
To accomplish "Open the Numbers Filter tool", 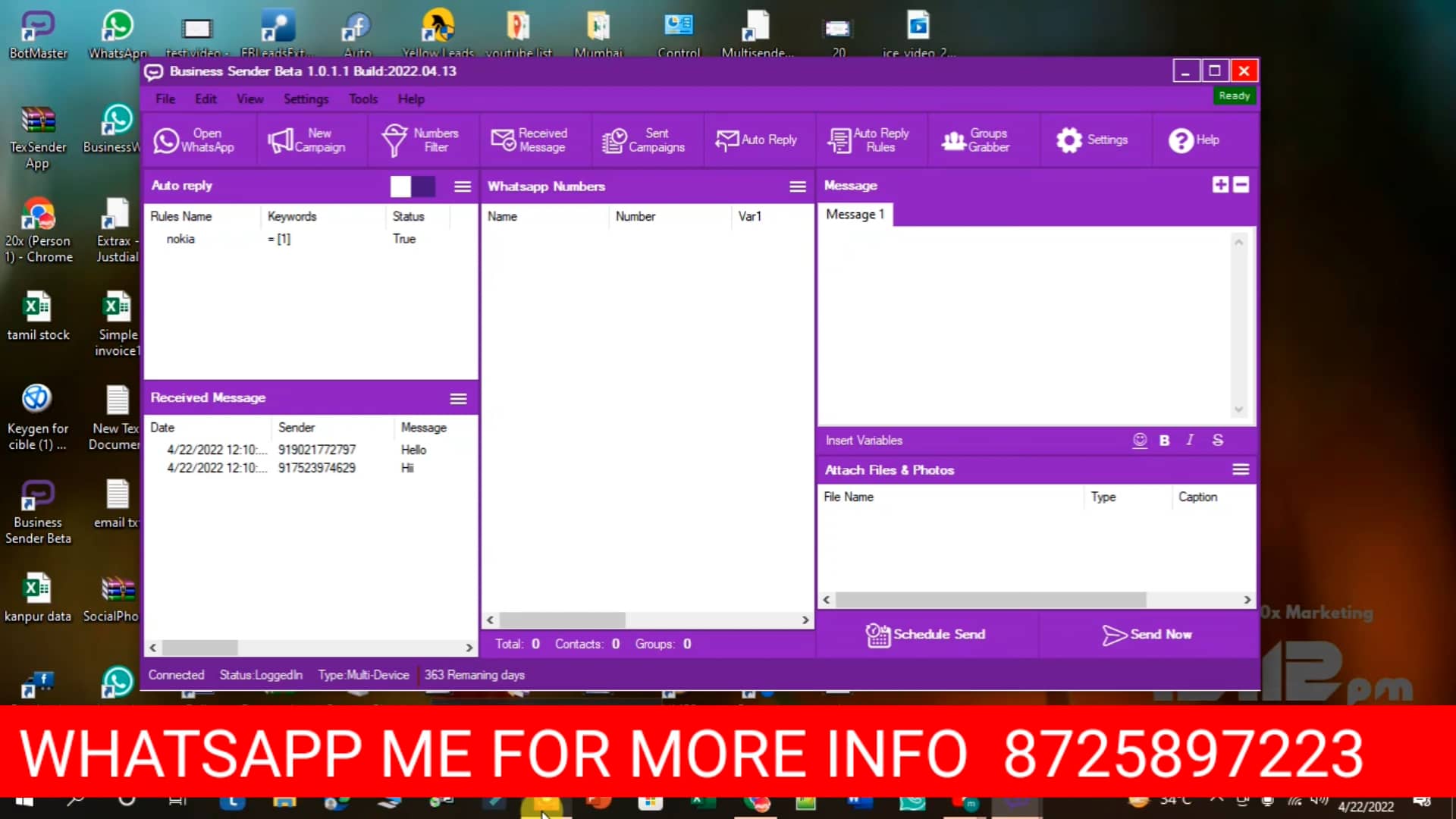I will click(421, 140).
